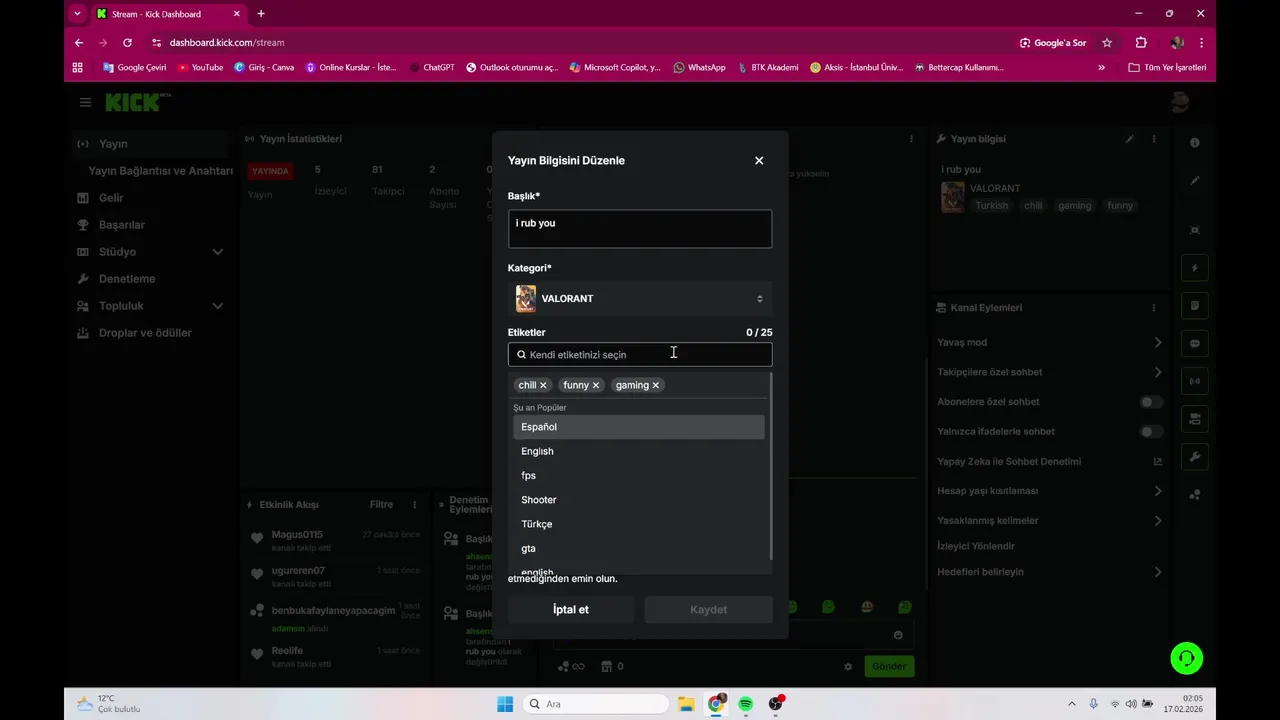Edit stream info with pencil icon in Yayın bilgisi
Viewport: 1280px width, 720px height.
pyautogui.click(x=1130, y=139)
